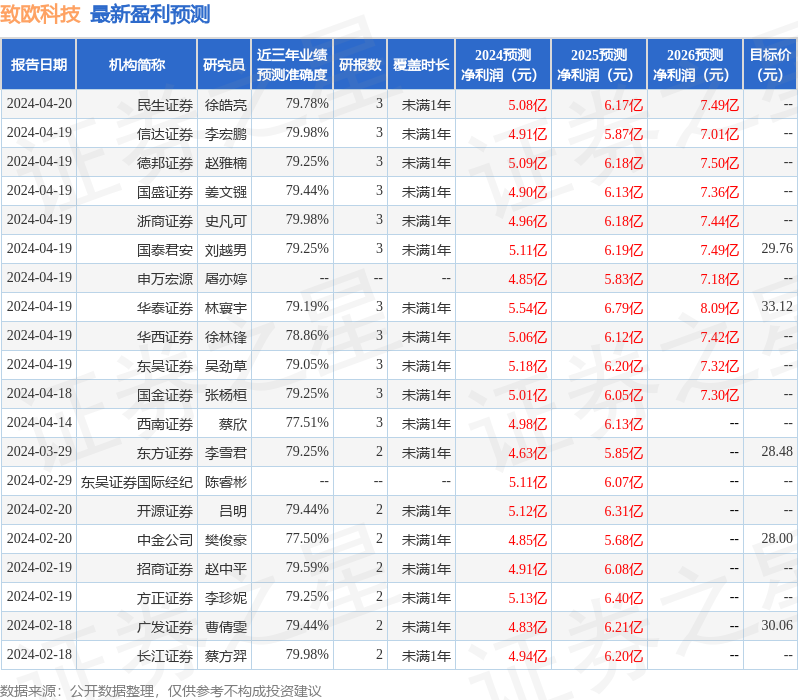Click 8.09亿 in the 华泰证券 row
This screenshot has height=700, width=798.
(x=720, y=308)
